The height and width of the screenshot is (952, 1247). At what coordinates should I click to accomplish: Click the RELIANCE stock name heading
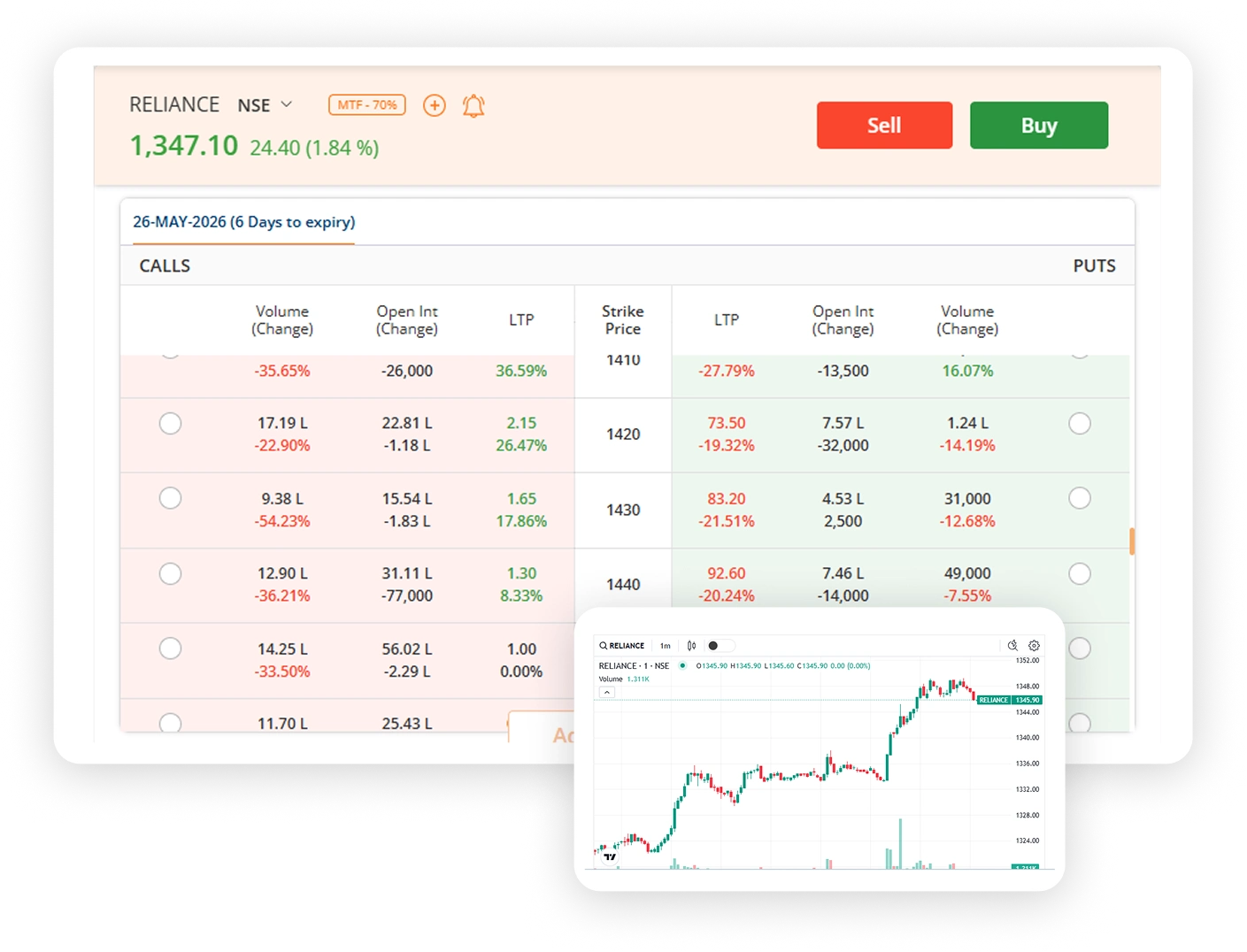pyautogui.click(x=174, y=104)
